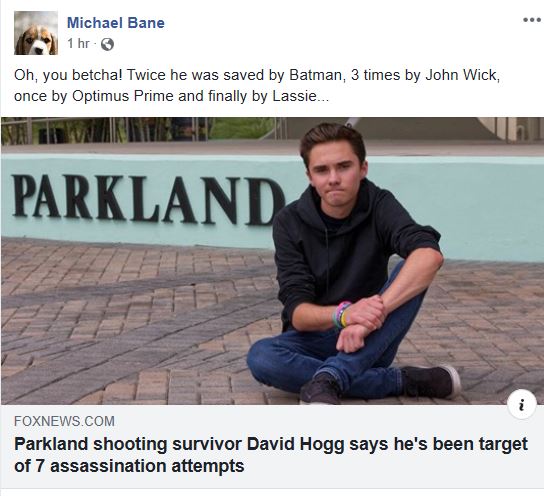
Task: Click the PARKLAND sign lettering in photo
Action: tap(148, 200)
